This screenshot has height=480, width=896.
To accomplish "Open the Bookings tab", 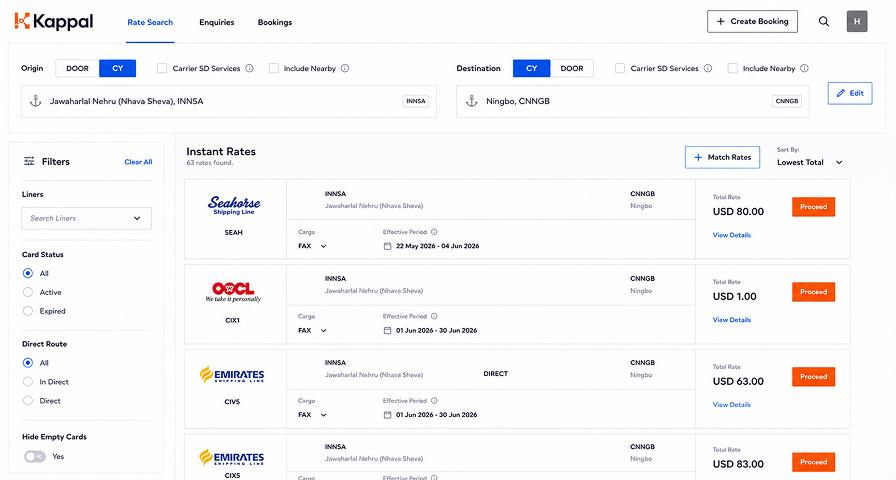I will [x=275, y=22].
